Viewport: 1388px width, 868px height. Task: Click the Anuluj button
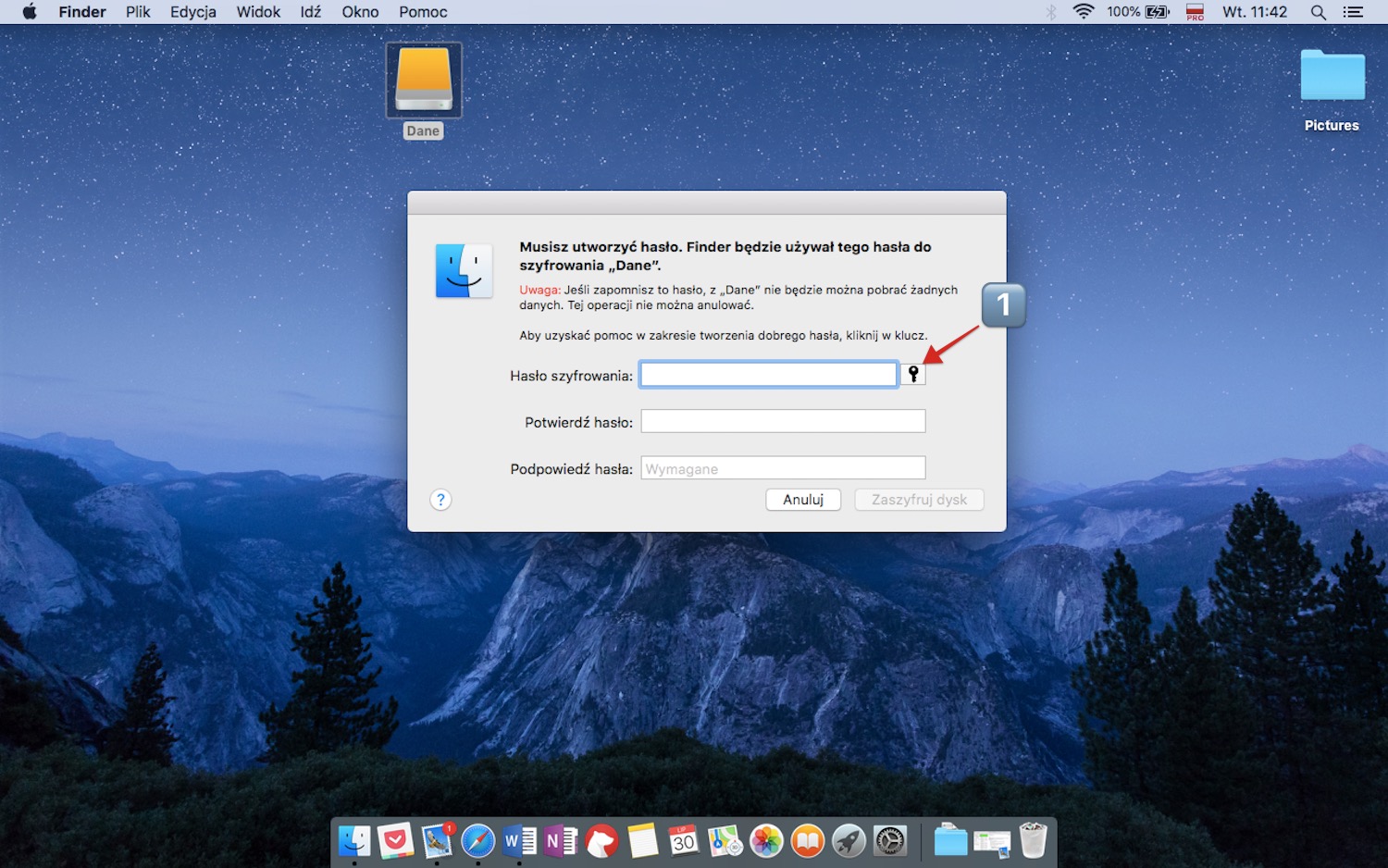point(802,500)
